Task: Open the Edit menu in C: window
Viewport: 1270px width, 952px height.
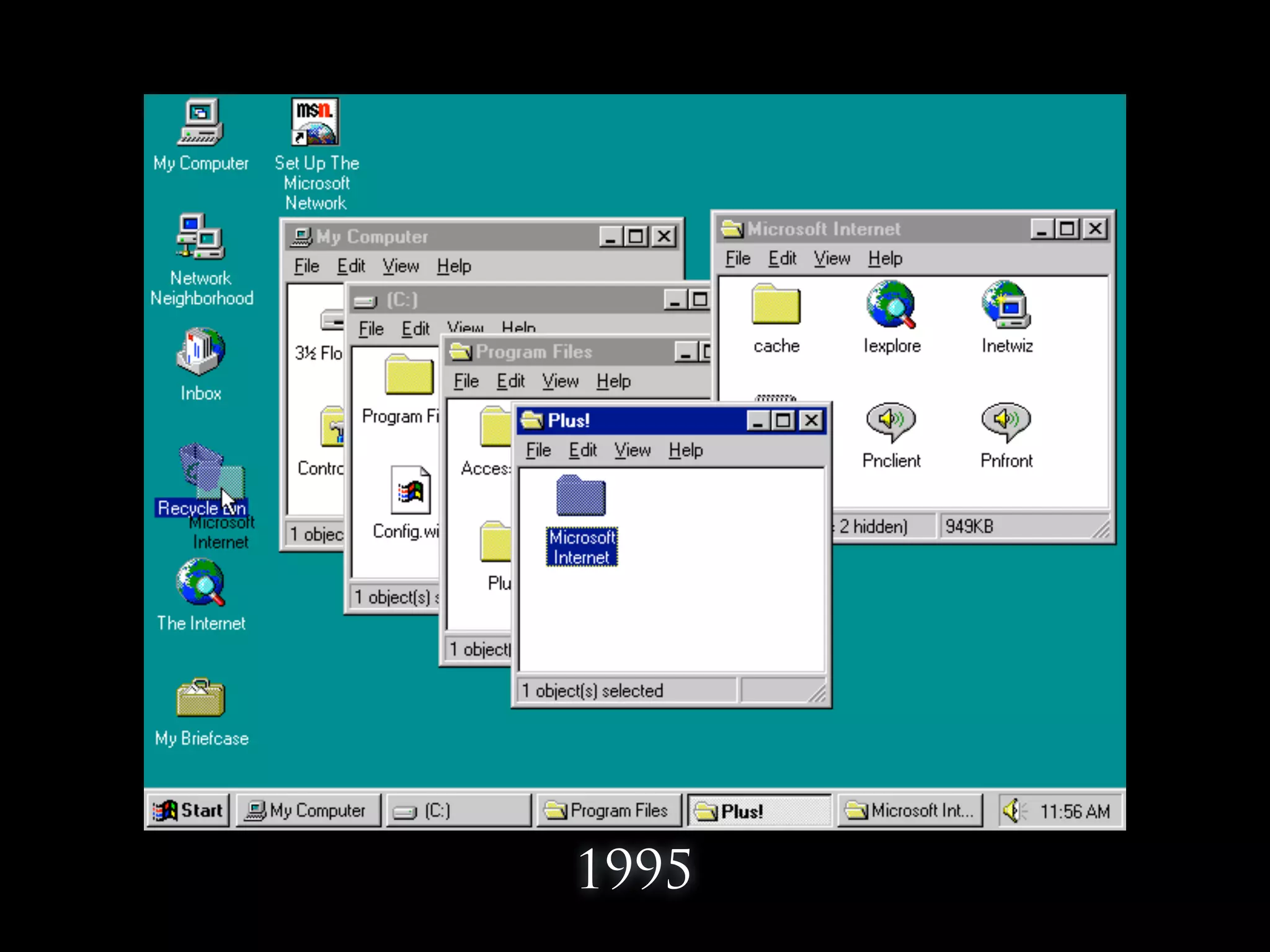Action: (x=415, y=328)
